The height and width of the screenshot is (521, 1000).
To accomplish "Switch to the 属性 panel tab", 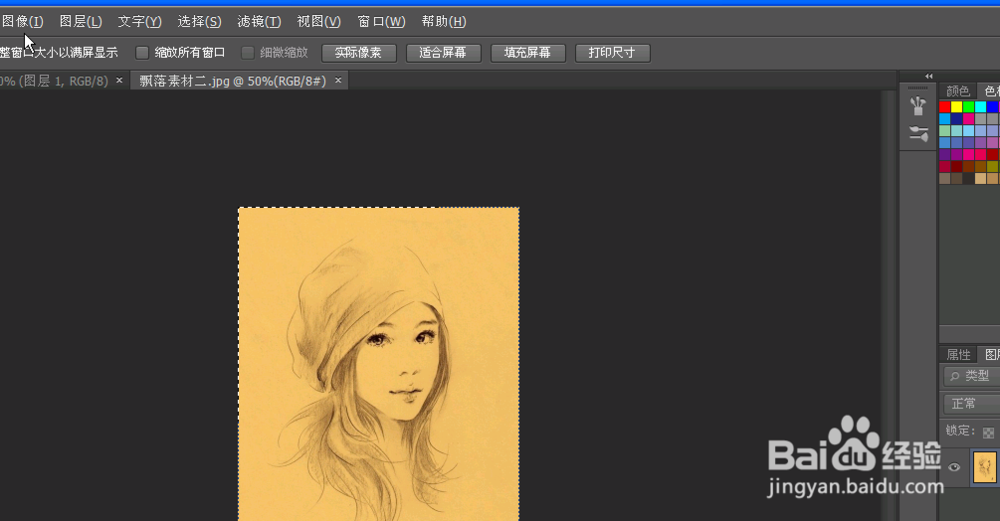I will [958, 355].
